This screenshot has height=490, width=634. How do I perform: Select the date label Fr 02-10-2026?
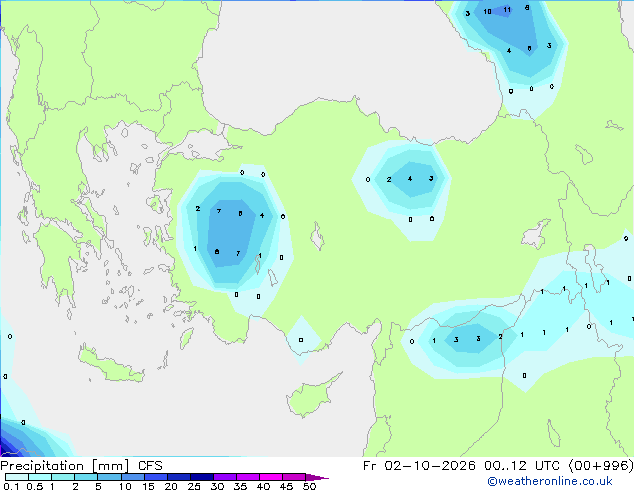pyautogui.click(x=419, y=465)
